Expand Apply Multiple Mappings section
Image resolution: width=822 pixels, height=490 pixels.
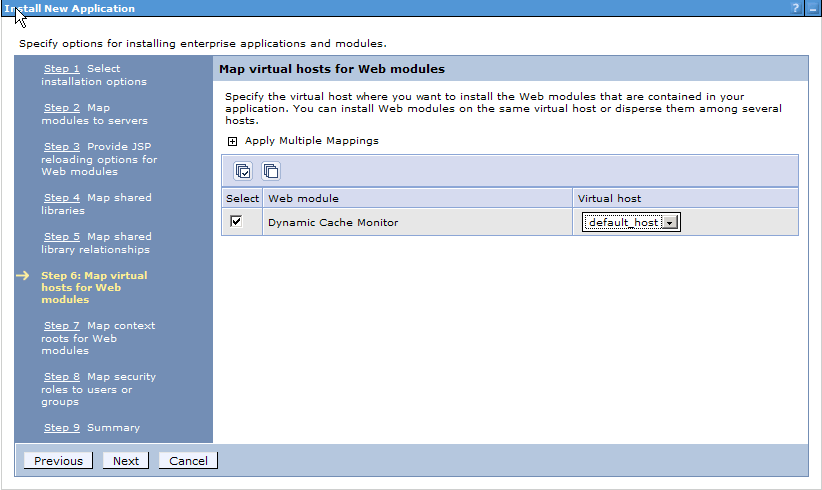pyautogui.click(x=232, y=141)
